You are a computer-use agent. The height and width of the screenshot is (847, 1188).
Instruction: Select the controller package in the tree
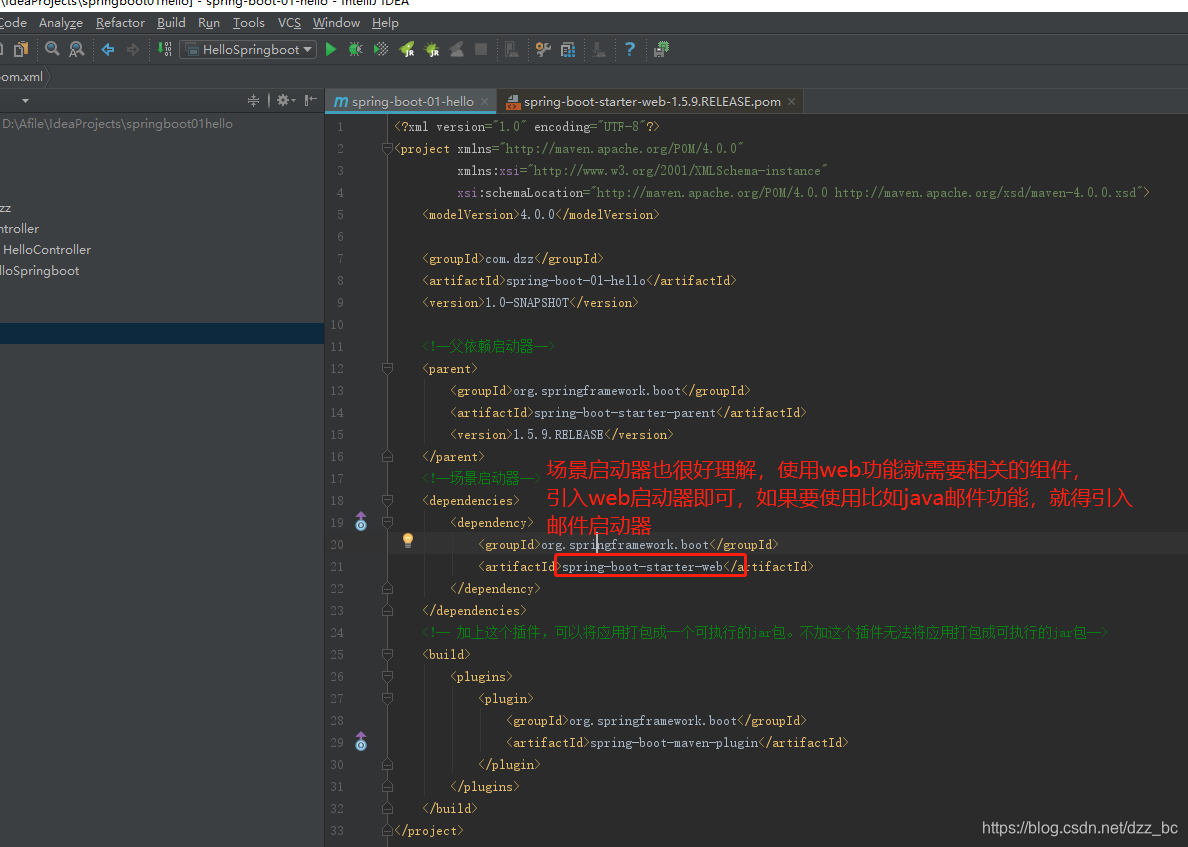click(x=20, y=229)
